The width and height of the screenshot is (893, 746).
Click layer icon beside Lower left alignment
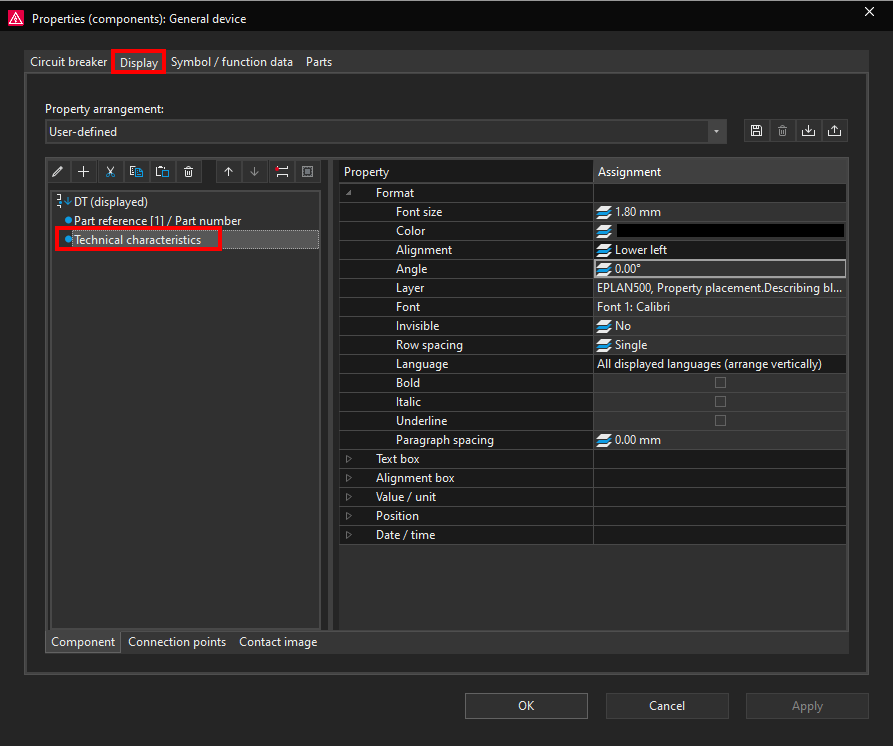604,250
